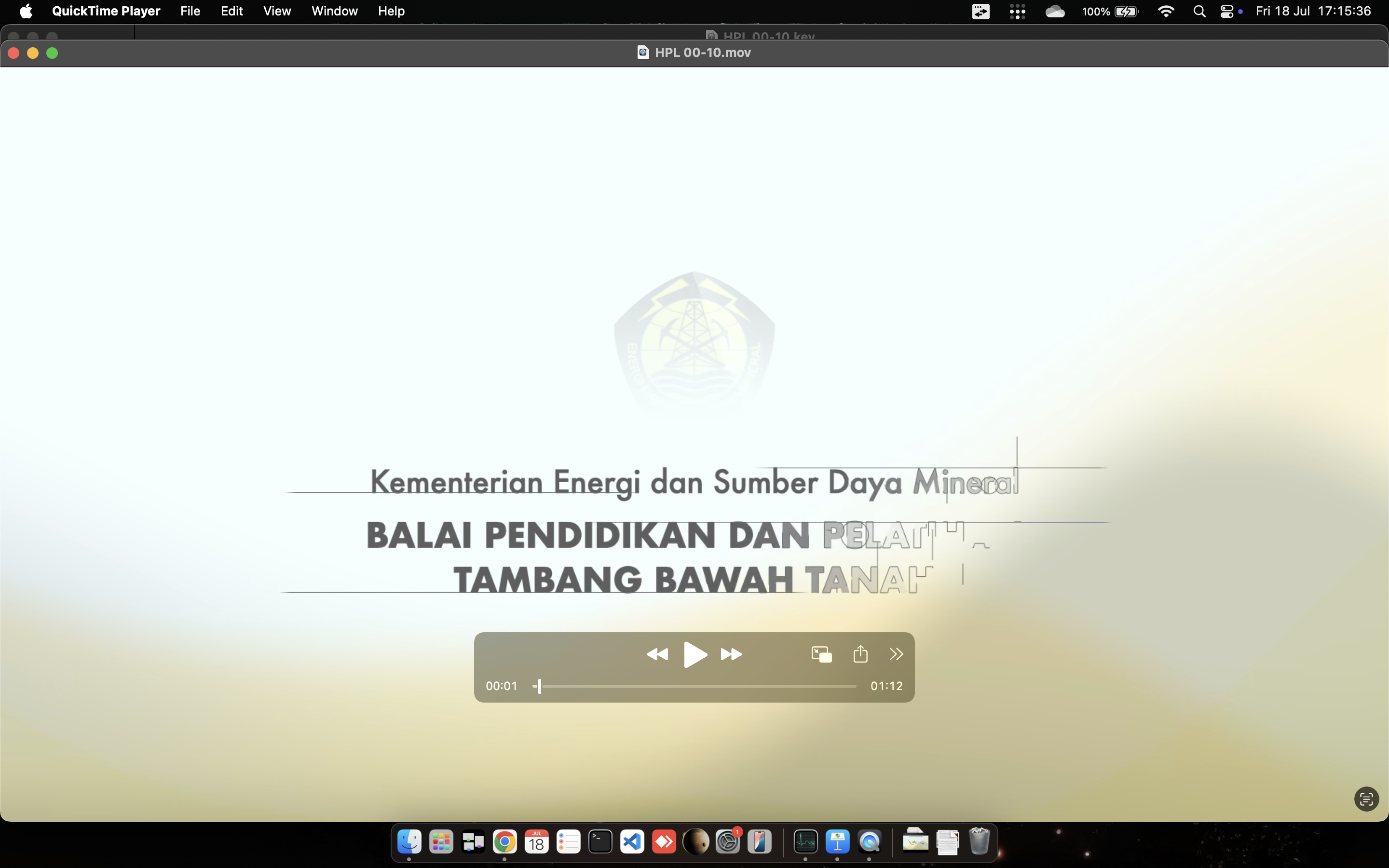Open the File menu

(190, 11)
